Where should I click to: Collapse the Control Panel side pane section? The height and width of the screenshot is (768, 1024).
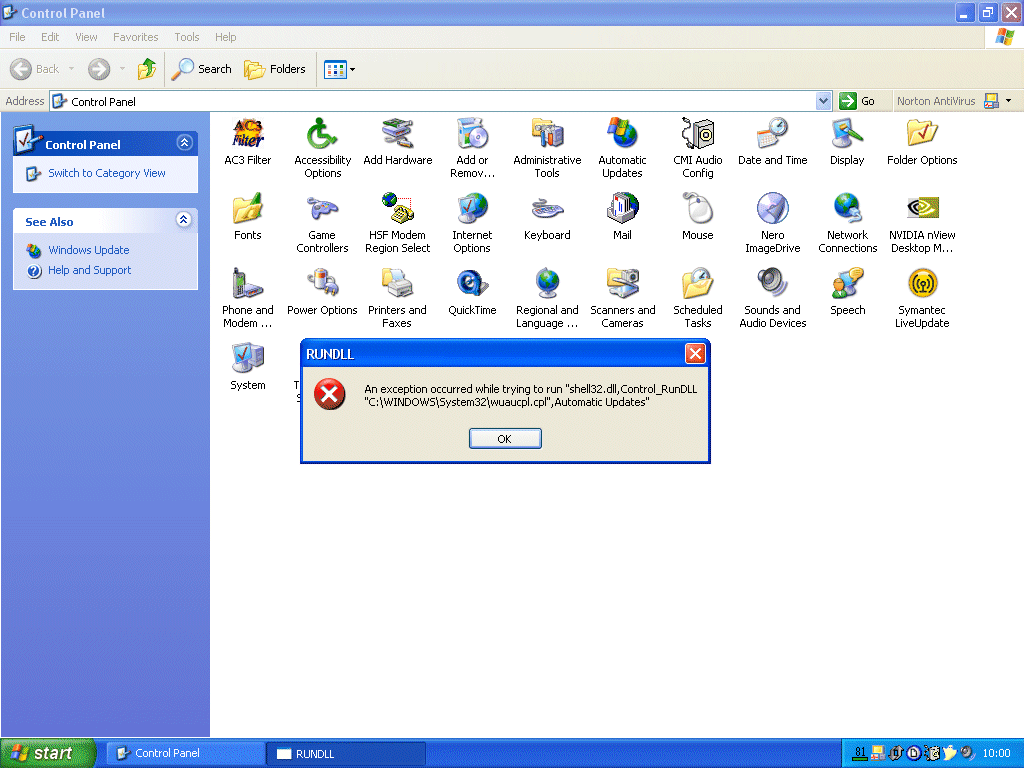pos(184,142)
